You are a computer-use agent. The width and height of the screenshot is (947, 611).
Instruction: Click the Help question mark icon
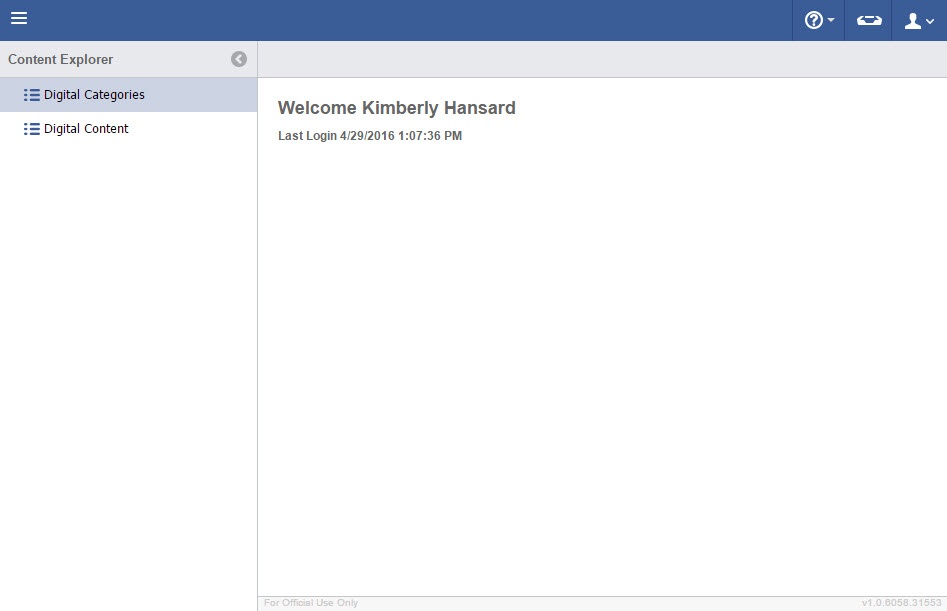pos(813,20)
